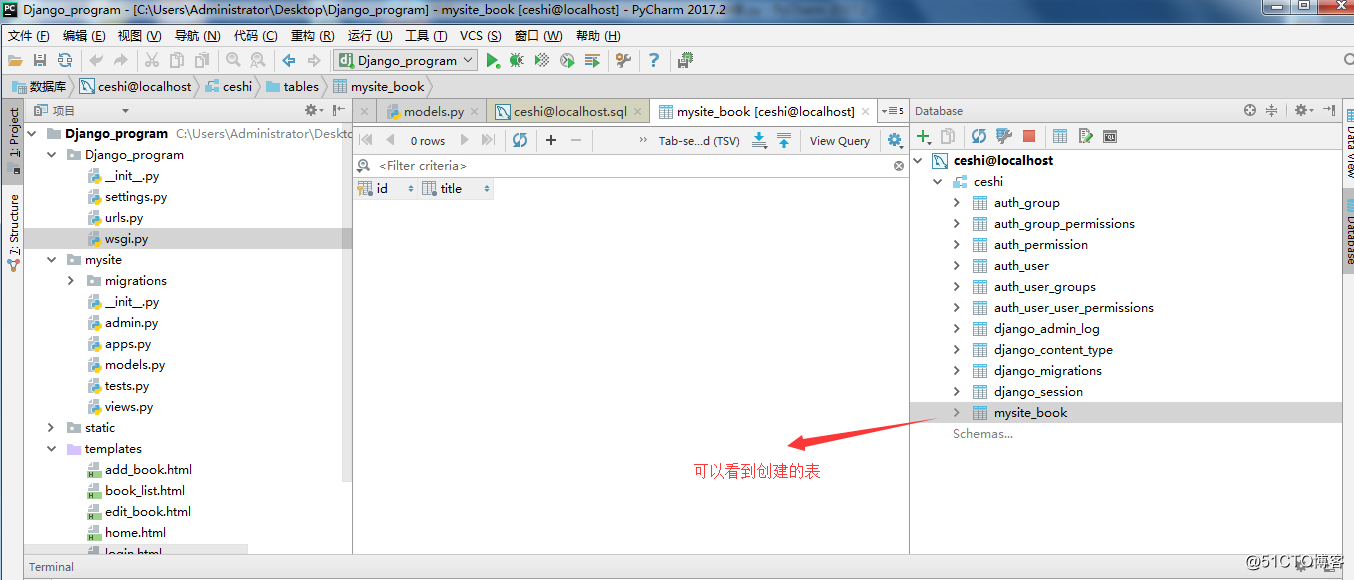1354x580 pixels.
Task: Open Help question mark icon
Action: pos(654,61)
